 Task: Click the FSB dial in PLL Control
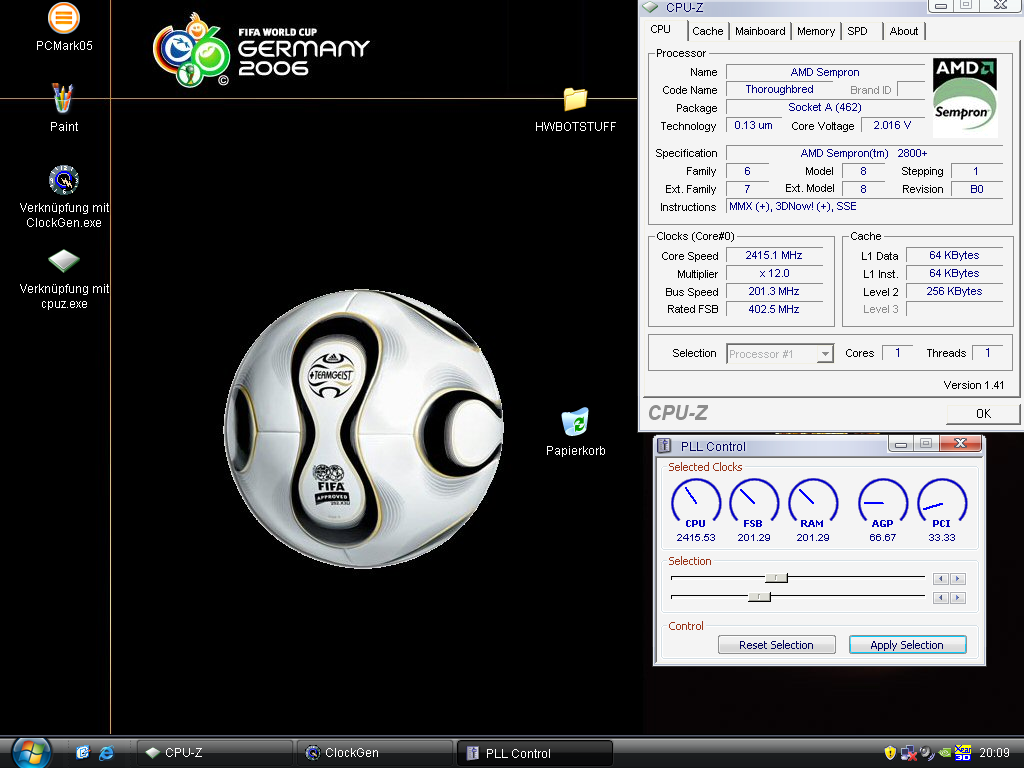pyautogui.click(x=754, y=503)
